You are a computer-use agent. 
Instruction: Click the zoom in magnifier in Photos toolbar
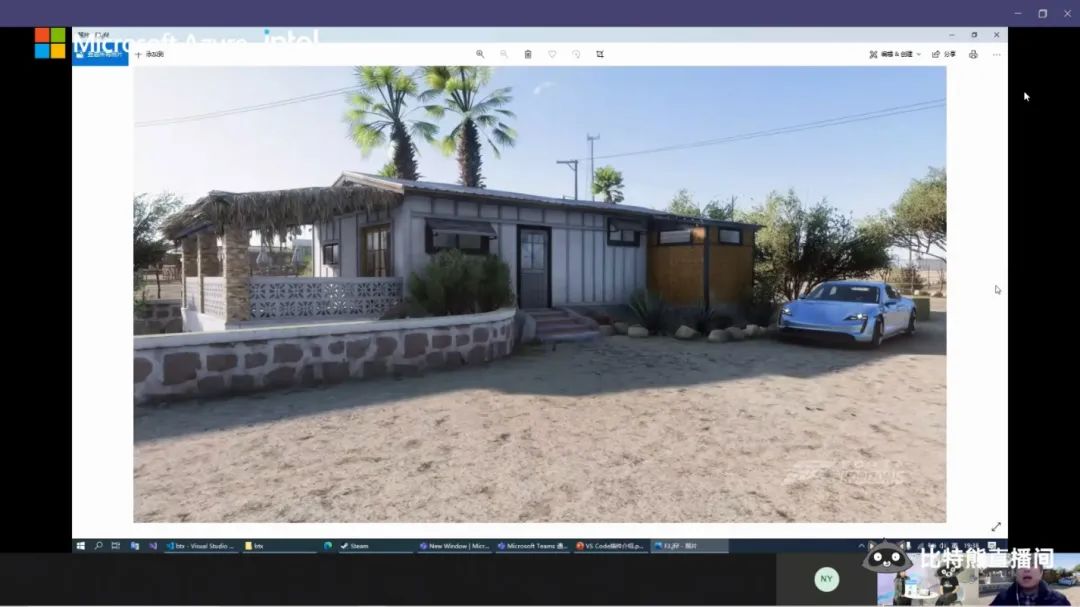480,54
